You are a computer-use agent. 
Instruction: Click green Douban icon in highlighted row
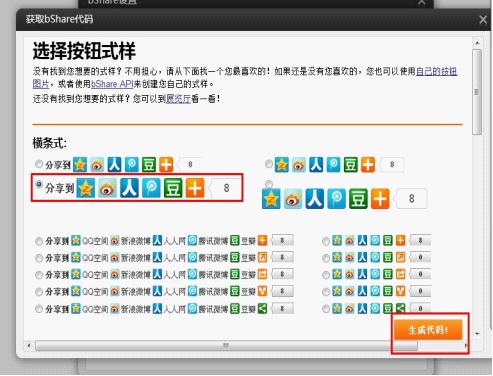[173, 188]
